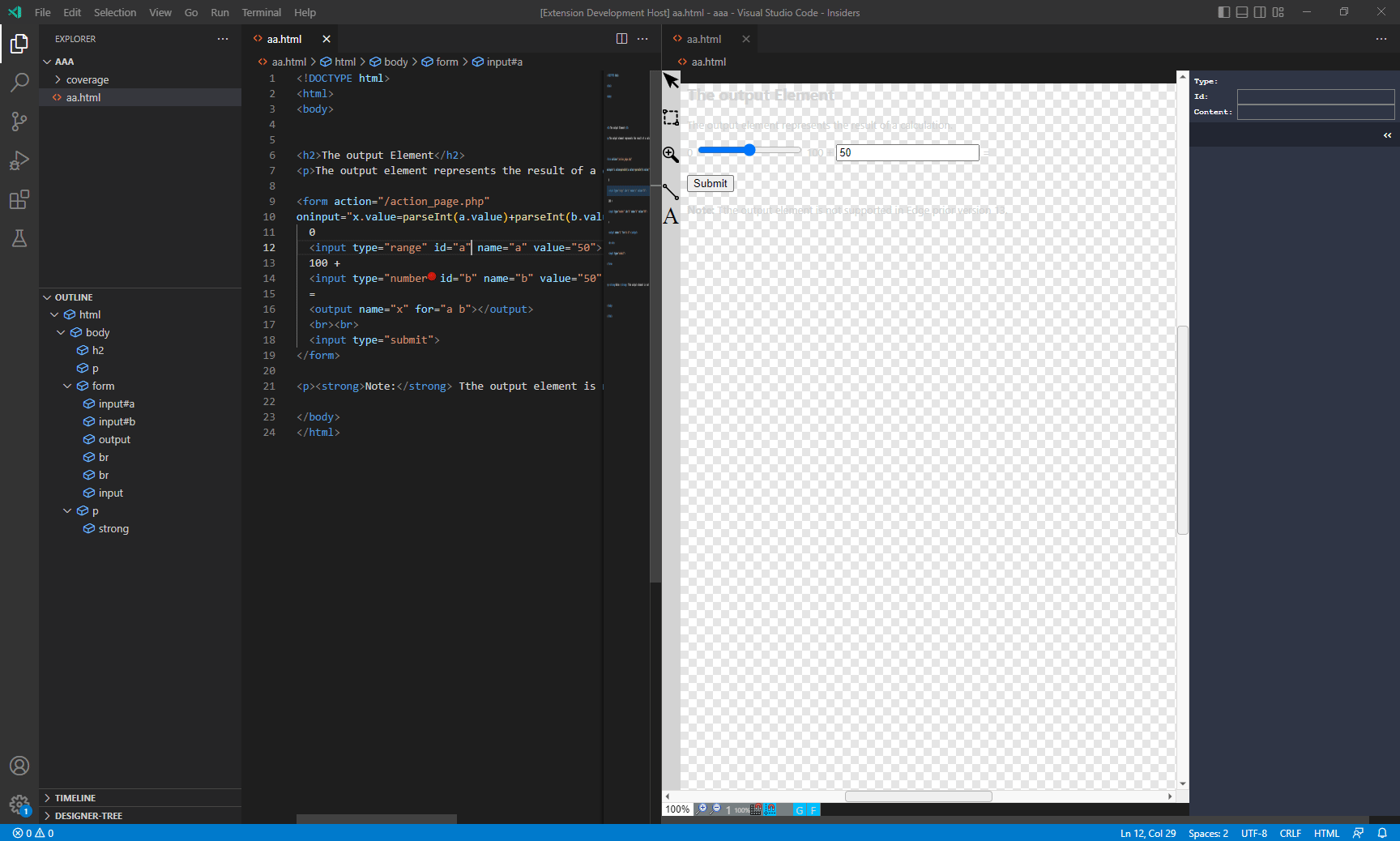Image resolution: width=1400 pixels, height=841 pixels.
Task: Collapse the form node in outline
Action: coord(67,386)
